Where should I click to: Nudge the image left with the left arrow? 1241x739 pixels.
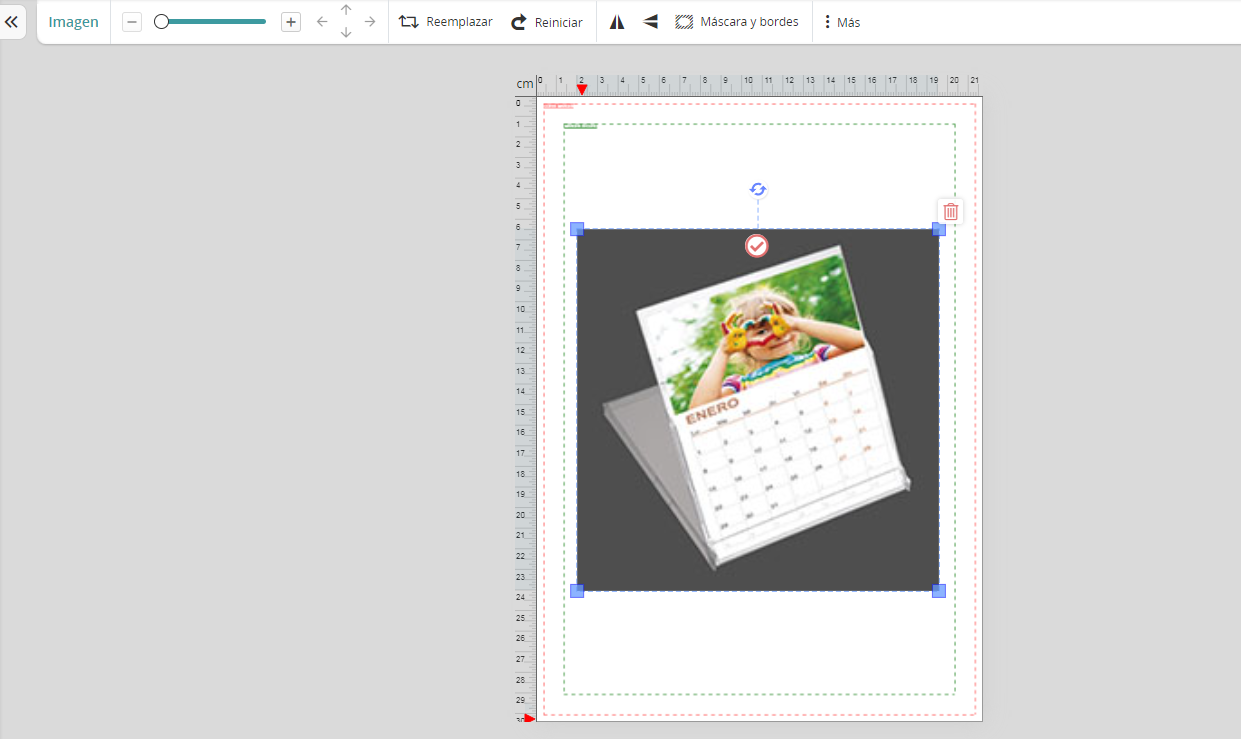coord(320,21)
